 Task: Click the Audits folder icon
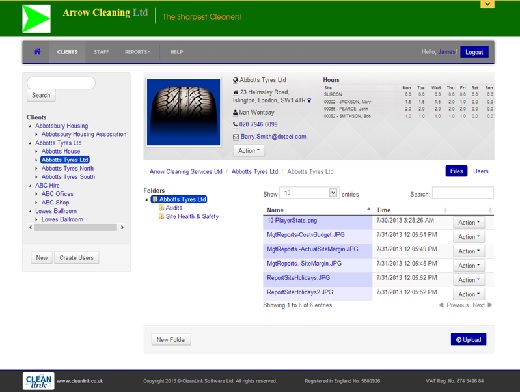point(161,208)
